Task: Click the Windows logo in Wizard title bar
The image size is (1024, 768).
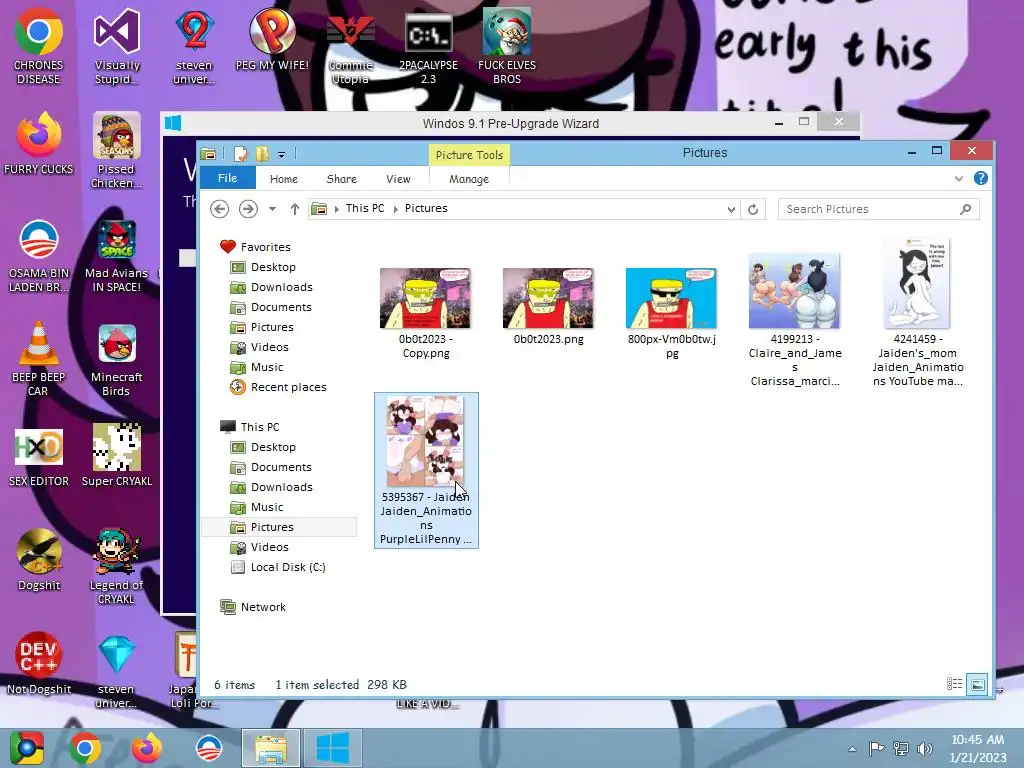Action: (x=173, y=123)
